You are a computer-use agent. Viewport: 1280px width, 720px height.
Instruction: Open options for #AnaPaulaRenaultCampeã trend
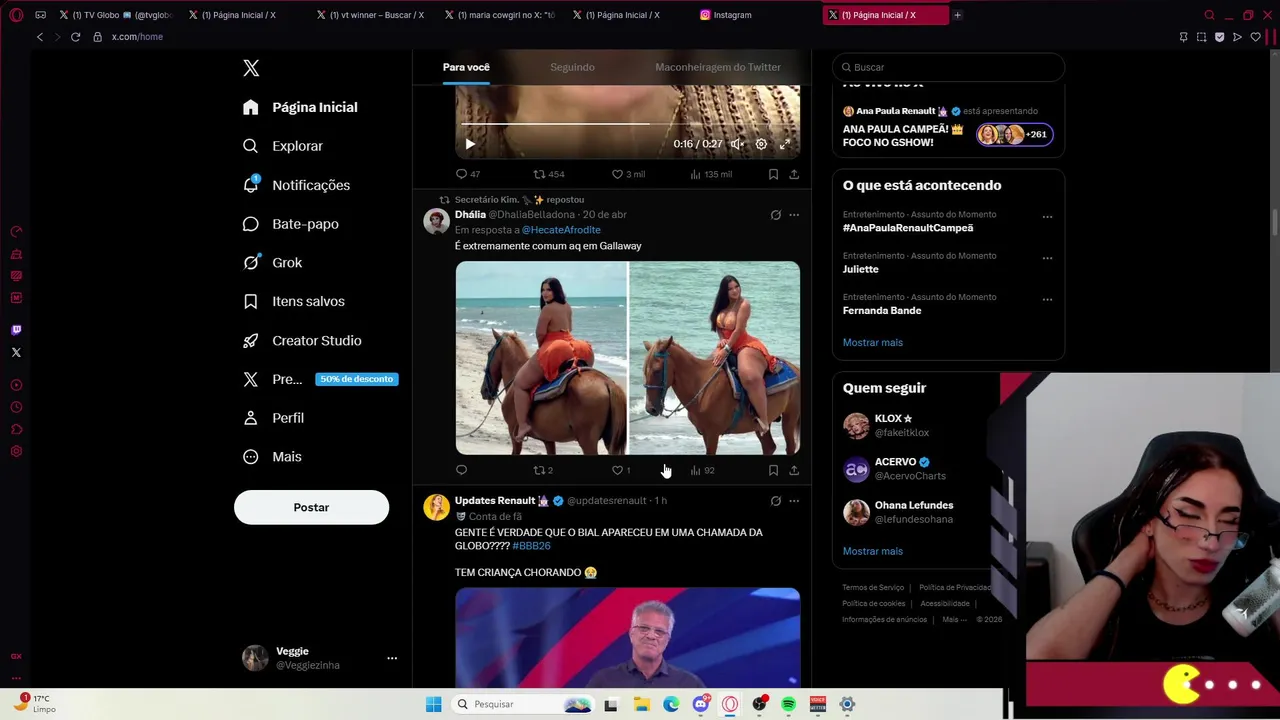[1047, 216]
